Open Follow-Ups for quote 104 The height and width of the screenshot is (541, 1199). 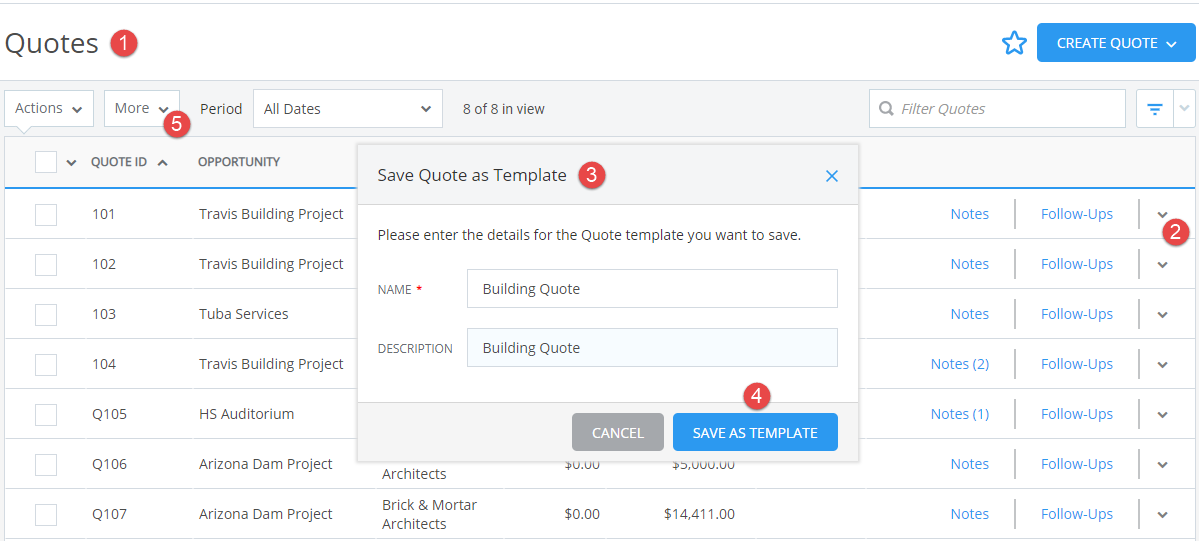click(1077, 364)
